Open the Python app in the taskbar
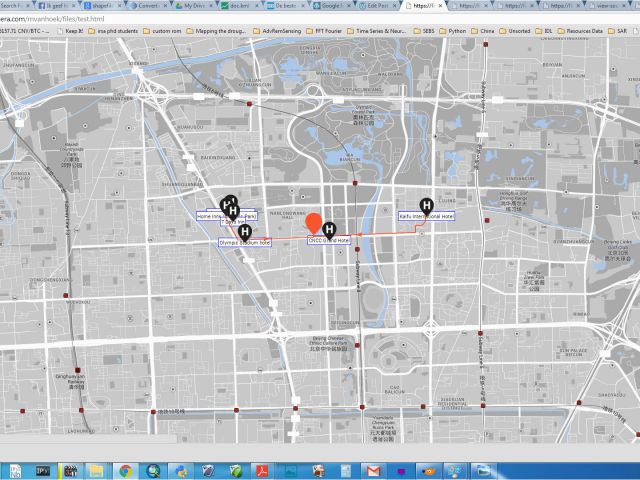 pyautogui.click(x=180, y=471)
